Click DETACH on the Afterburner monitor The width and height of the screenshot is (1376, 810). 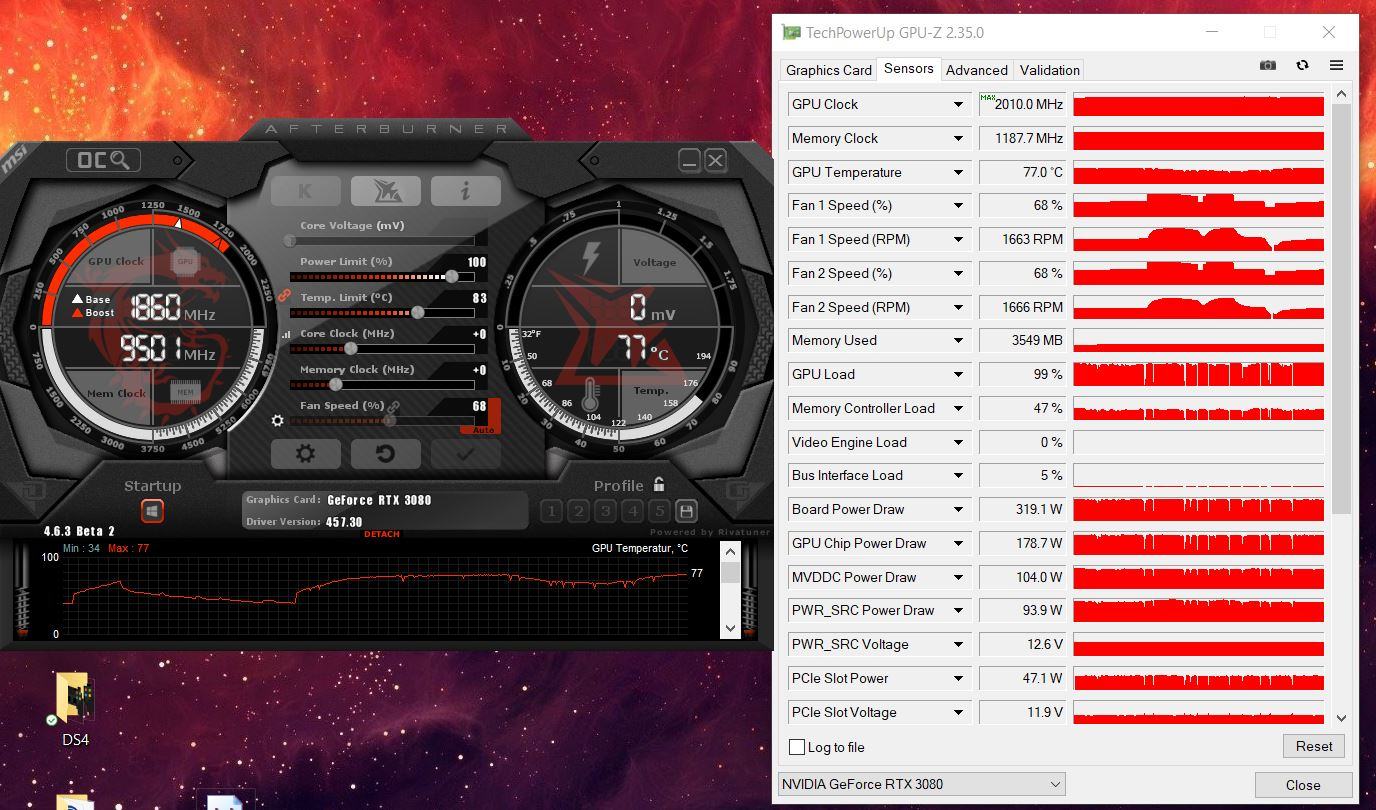[382, 534]
